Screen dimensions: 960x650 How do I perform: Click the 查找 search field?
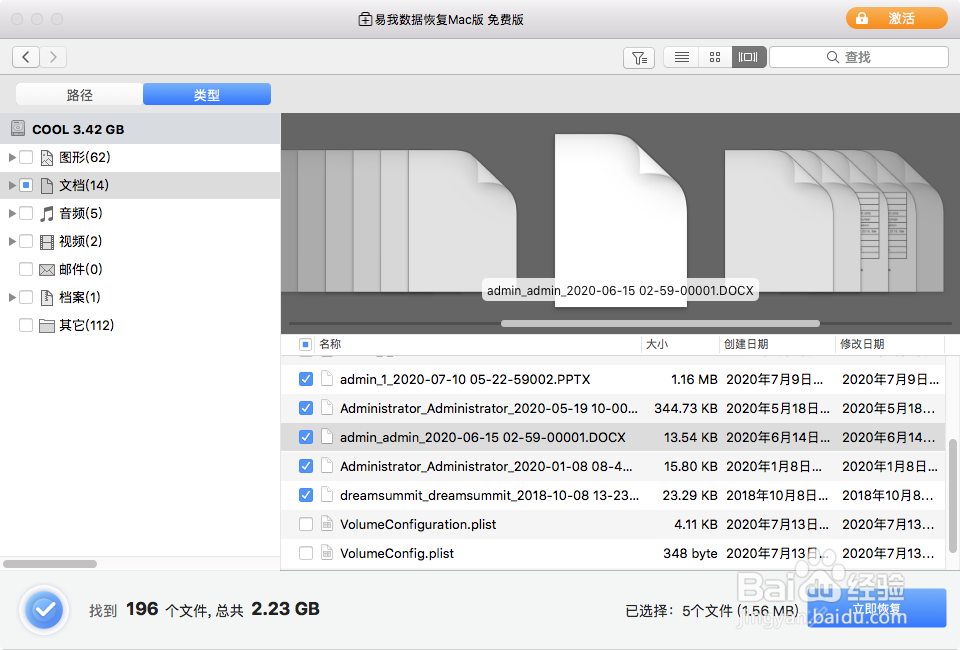coord(858,57)
